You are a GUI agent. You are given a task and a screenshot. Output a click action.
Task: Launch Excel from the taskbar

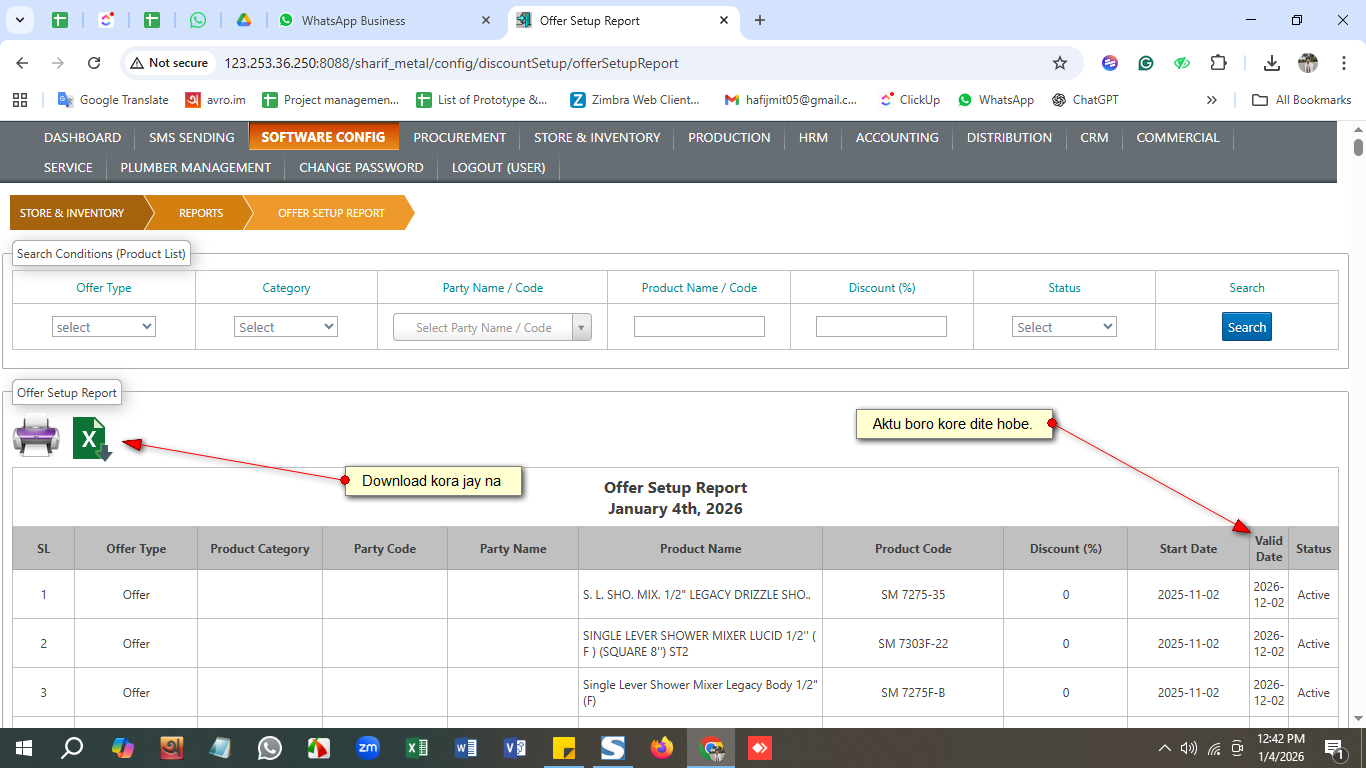pyautogui.click(x=417, y=748)
